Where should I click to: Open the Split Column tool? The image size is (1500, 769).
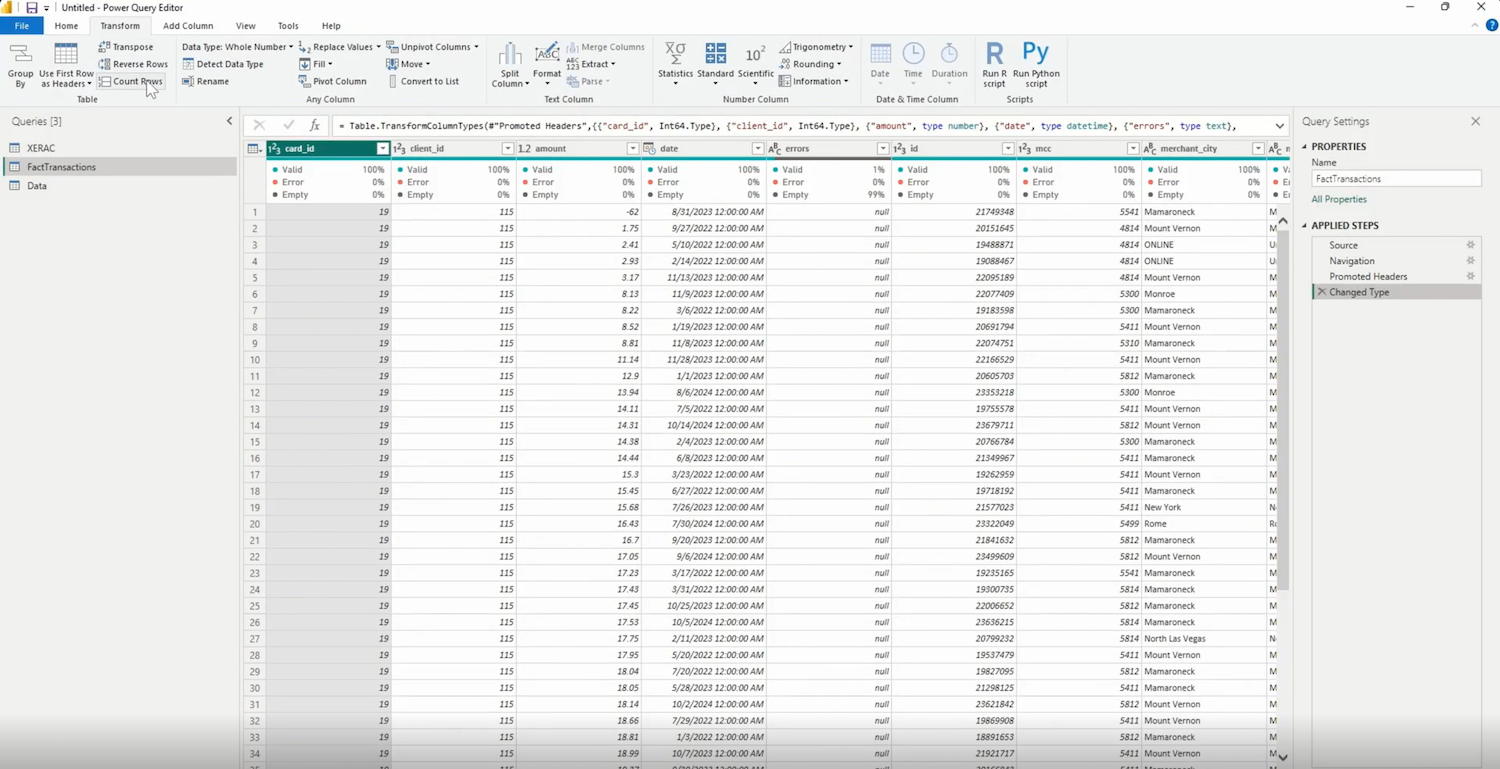pyautogui.click(x=510, y=65)
